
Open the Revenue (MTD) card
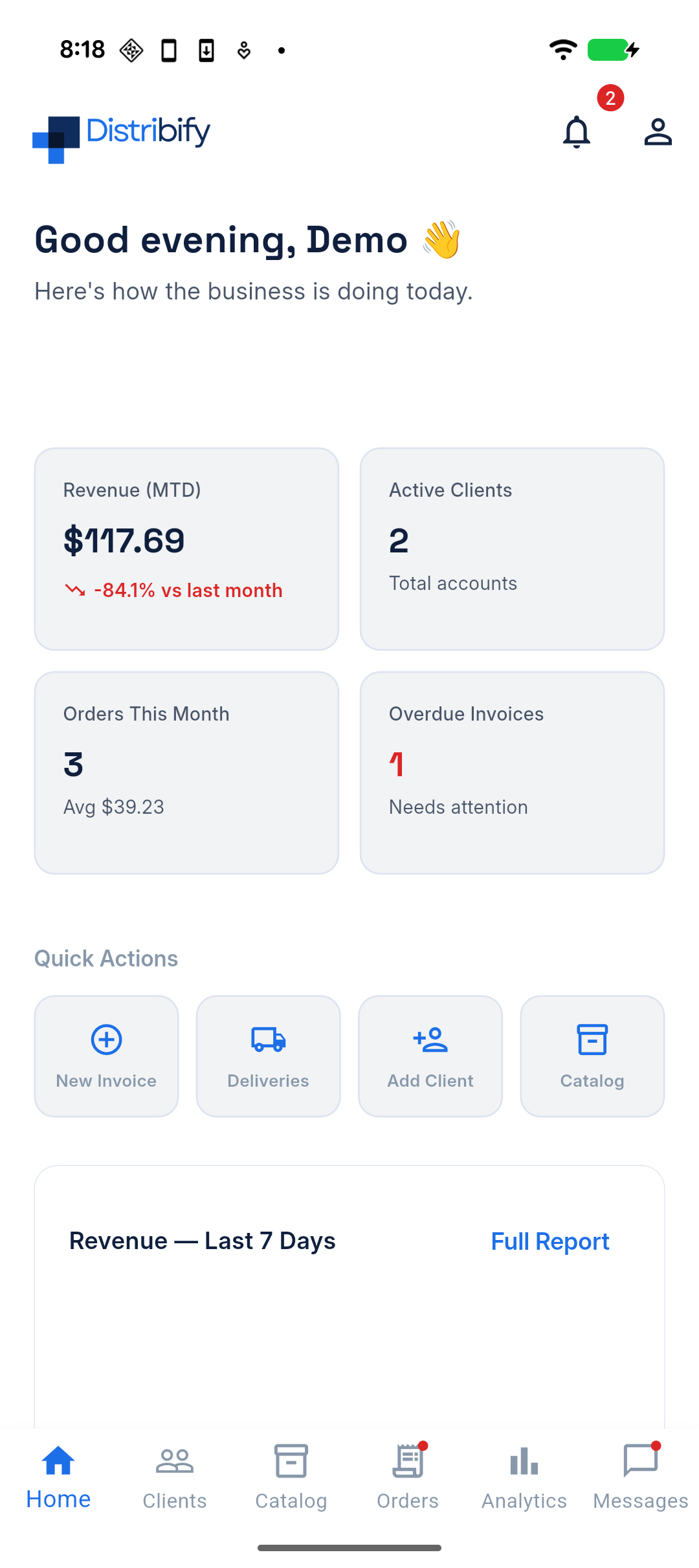186,549
